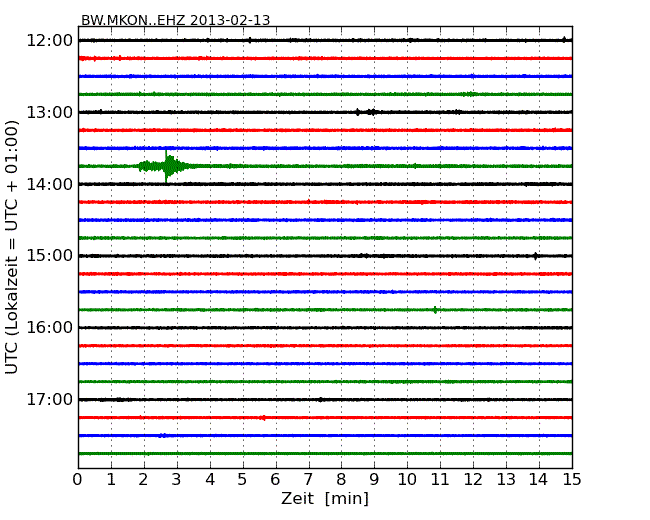Select the 13:00 time label

pos(50,112)
